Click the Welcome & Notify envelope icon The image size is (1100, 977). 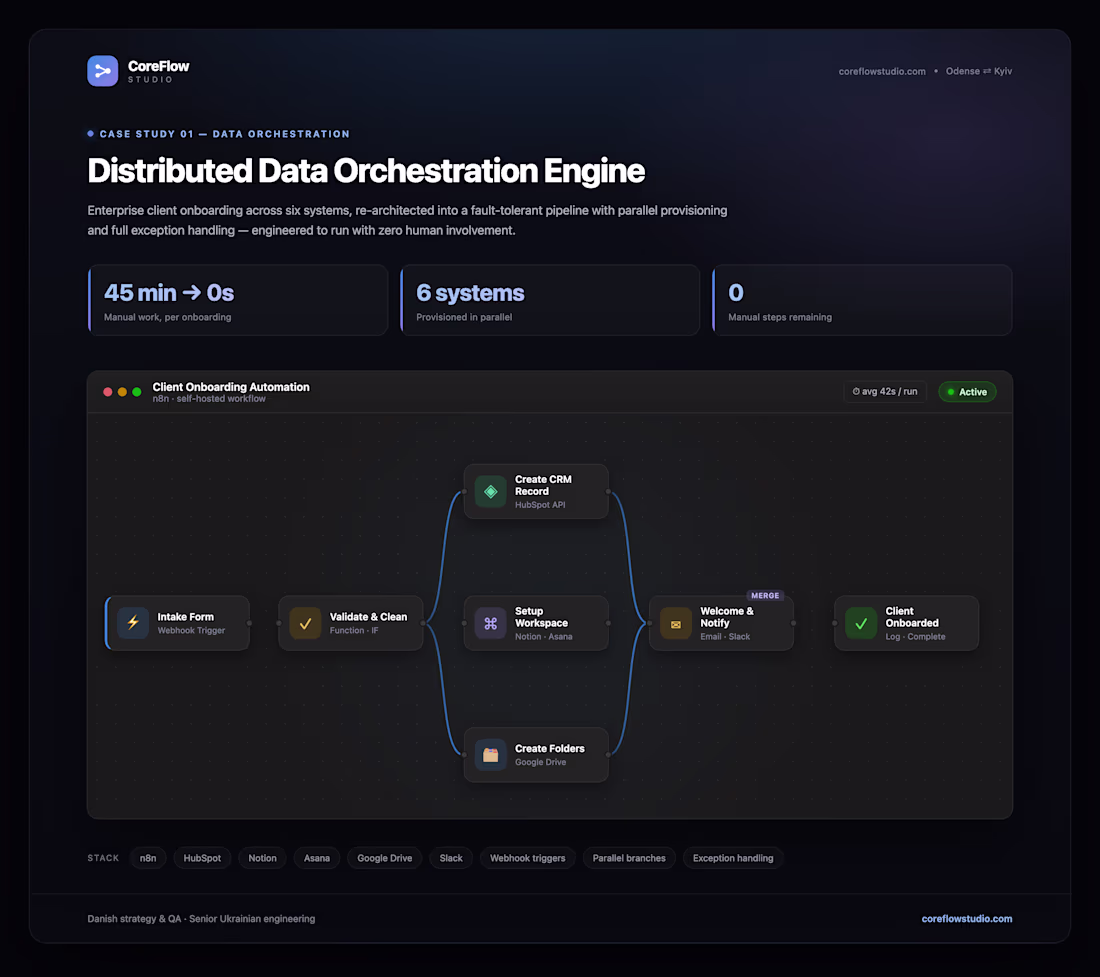click(x=676, y=624)
